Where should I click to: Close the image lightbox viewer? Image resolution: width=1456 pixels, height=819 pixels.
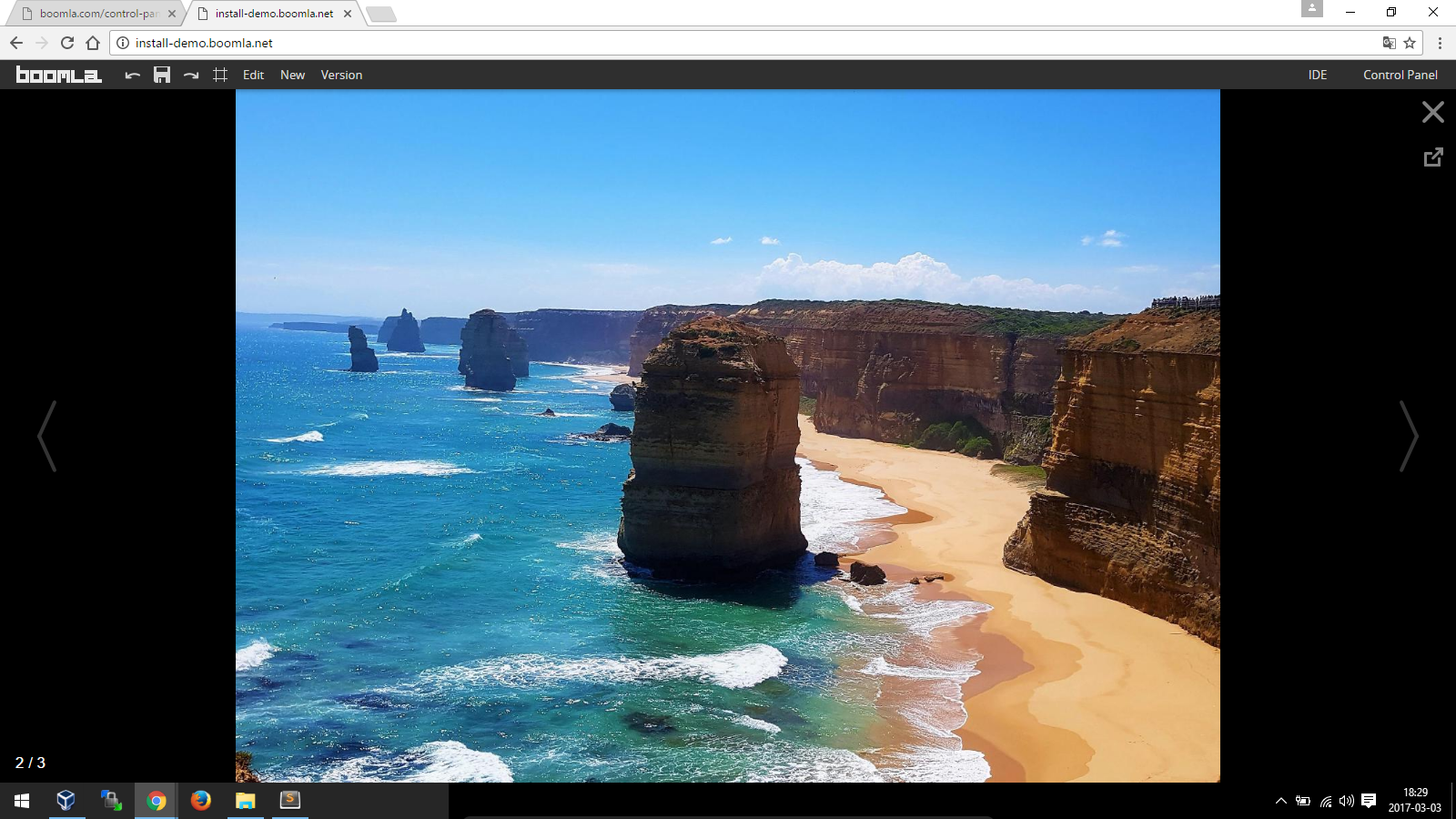(x=1432, y=112)
